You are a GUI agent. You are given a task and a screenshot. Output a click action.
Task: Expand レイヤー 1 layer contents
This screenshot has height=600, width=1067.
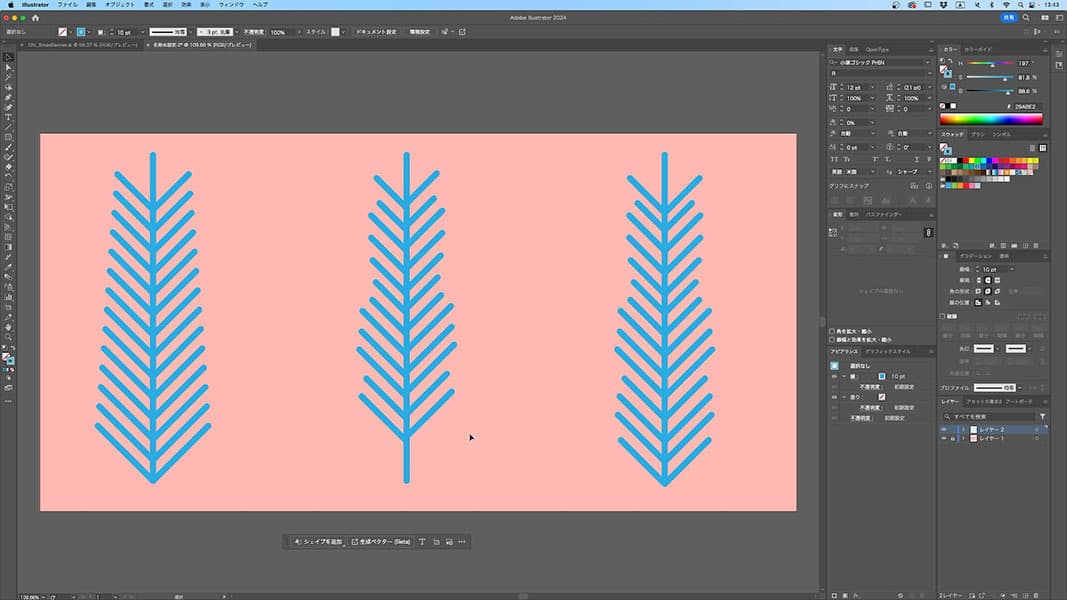[963, 439]
